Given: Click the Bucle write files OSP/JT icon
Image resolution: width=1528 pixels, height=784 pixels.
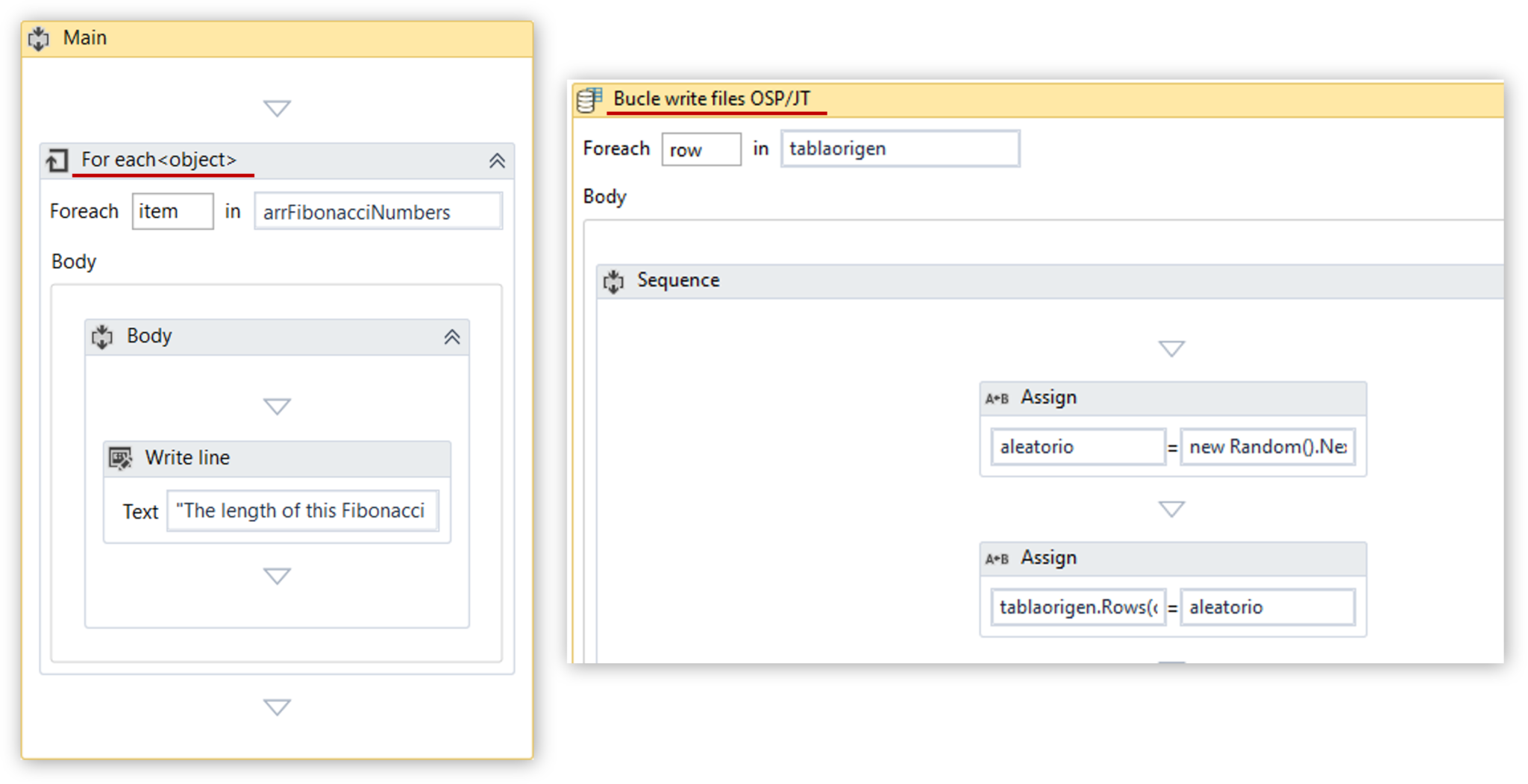Looking at the screenshot, I should (589, 99).
